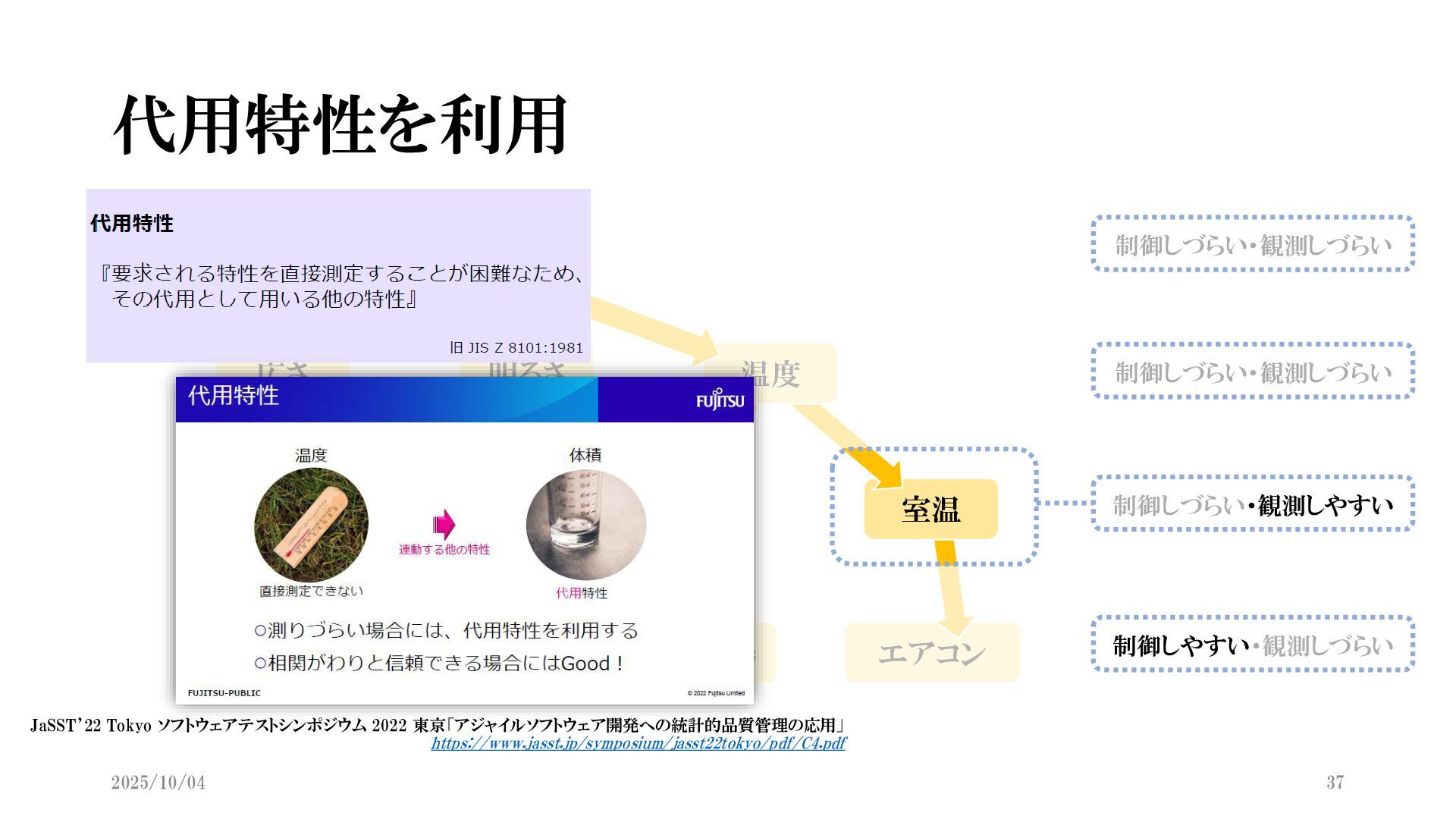Click the thermometer photo in the Fujitsu slide
Image resolution: width=1456 pixels, height=819 pixels.
tap(311, 525)
